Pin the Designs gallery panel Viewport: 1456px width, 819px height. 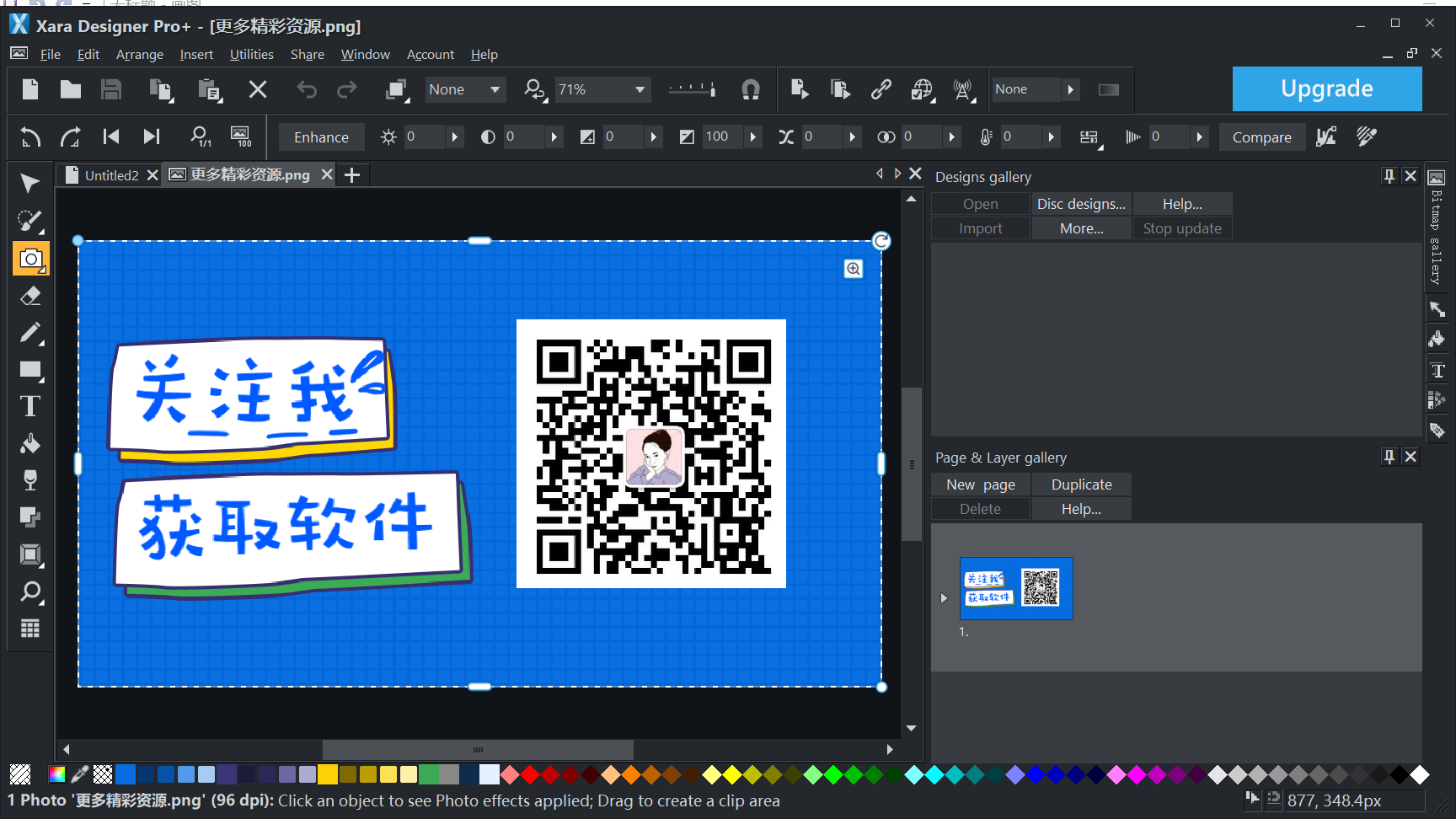point(1389,176)
